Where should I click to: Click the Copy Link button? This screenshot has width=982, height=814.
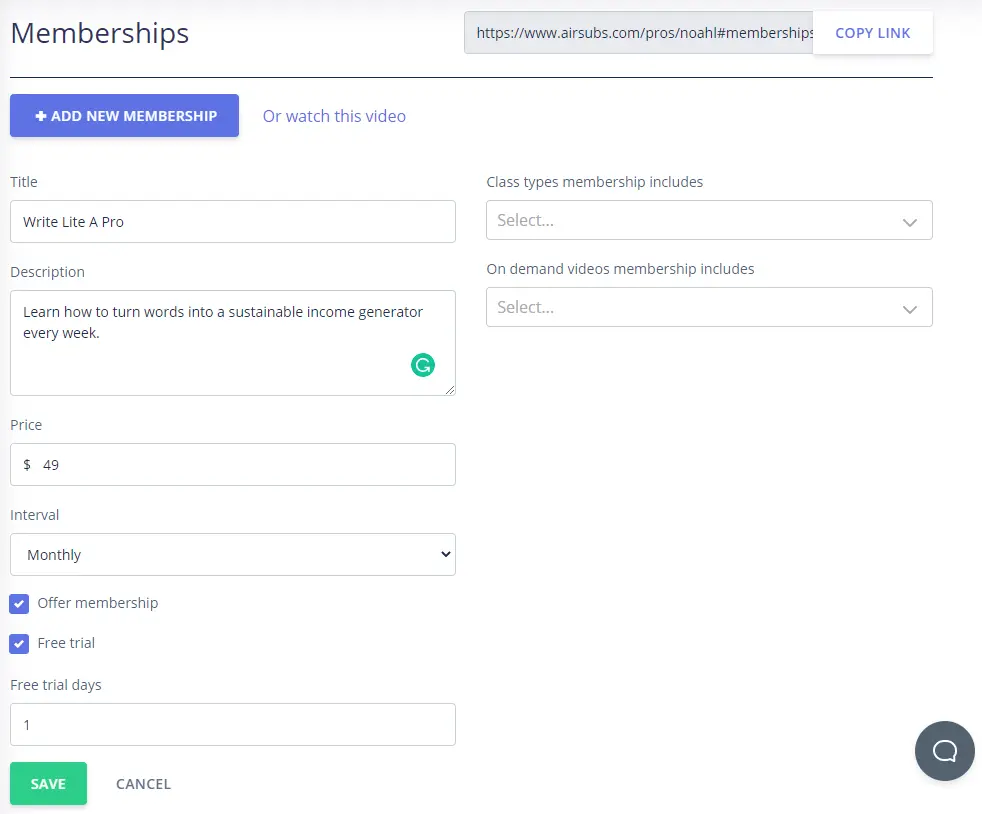(872, 33)
